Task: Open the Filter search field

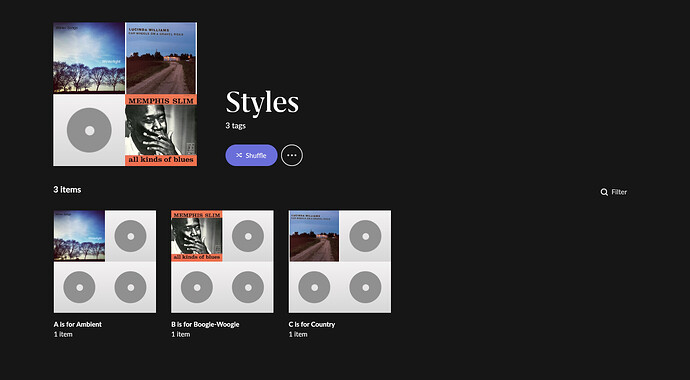Action: [614, 192]
